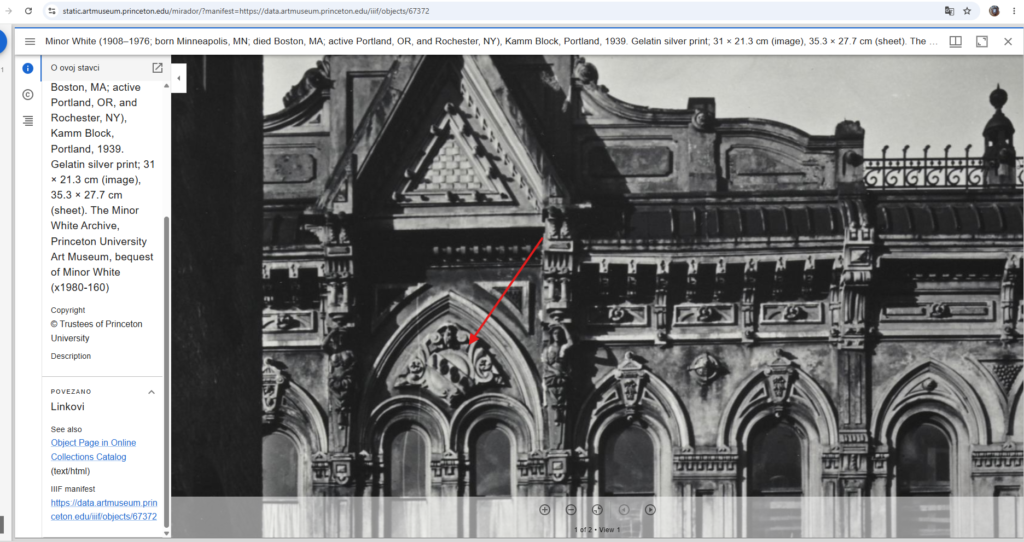Click the panel scrollbar up arrow
Screen dimensions: 1024x542
click(166, 86)
